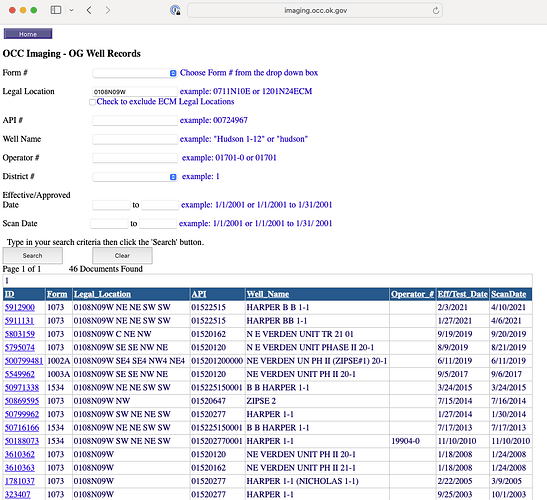Image resolution: width=547 pixels, height=500 pixels.
Task: Open document ID 5549962
Action: 20,374
